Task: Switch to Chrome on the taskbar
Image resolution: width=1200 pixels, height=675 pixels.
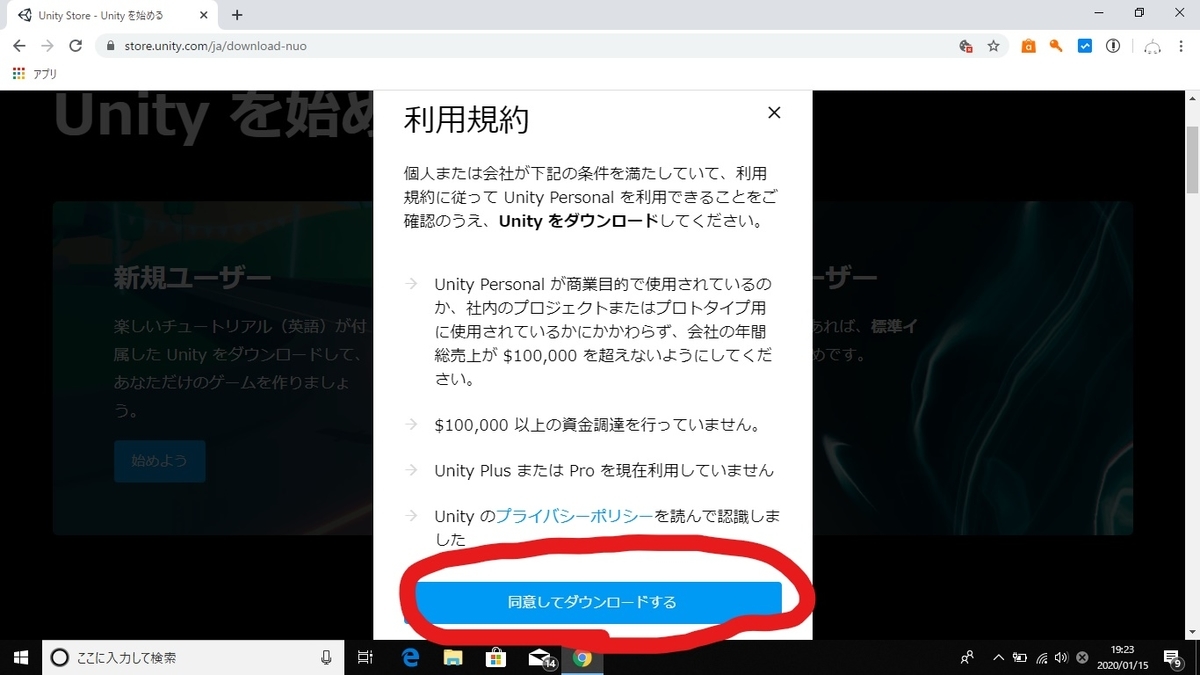Action: pyautogui.click(x=583, y=657)
